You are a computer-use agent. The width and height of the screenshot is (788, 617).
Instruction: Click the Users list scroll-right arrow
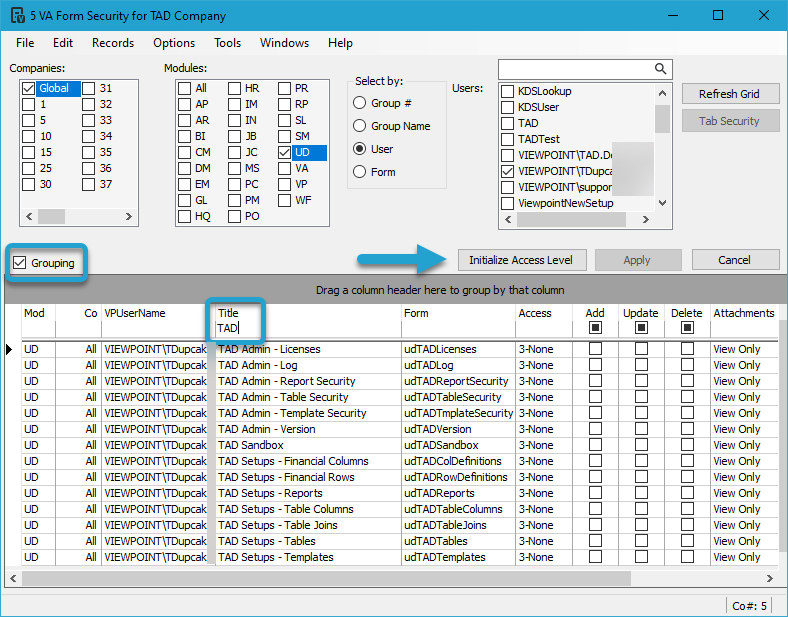[x=646, y=220]
